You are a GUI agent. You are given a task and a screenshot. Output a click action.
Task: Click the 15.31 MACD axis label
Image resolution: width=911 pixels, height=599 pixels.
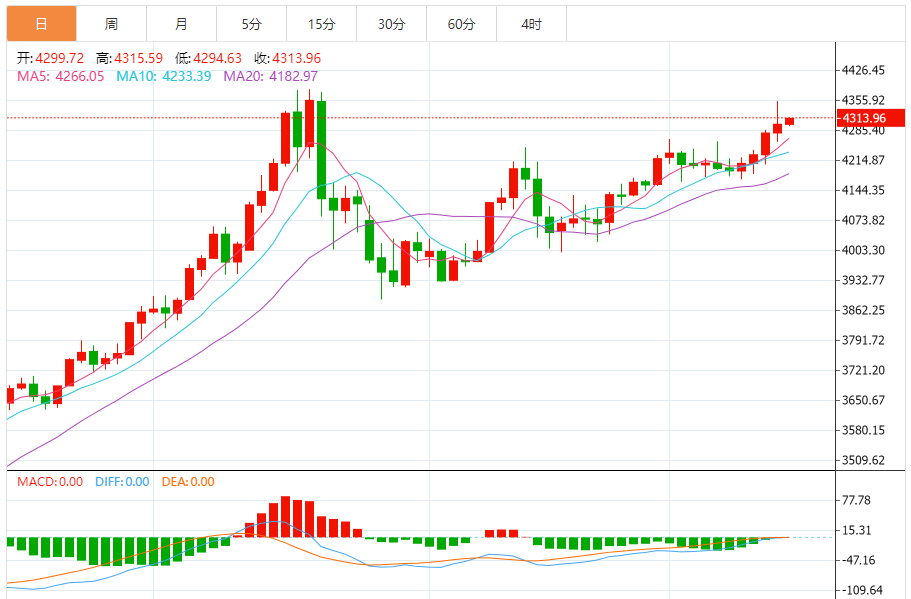coord(856,530)
